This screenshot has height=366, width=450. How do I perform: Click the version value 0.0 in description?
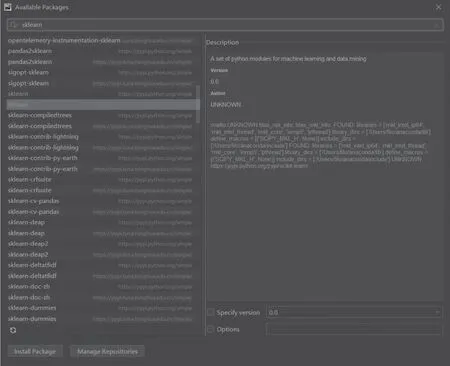click(214, 81)
